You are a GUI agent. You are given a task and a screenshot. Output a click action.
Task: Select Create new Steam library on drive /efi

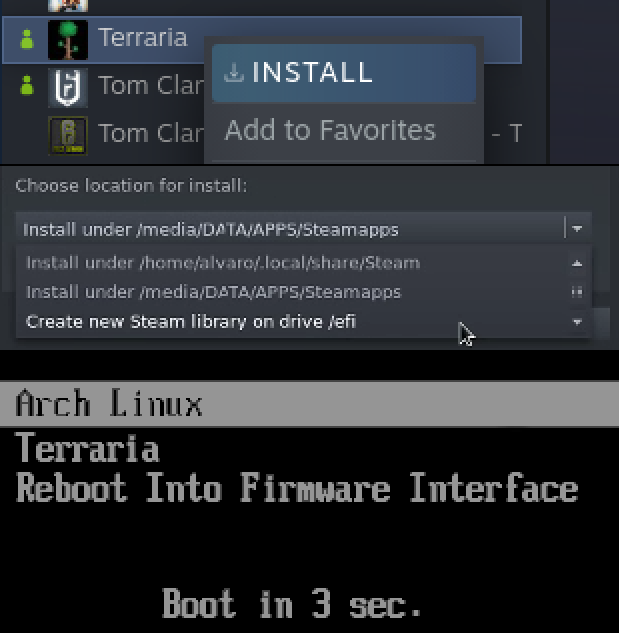191,321
